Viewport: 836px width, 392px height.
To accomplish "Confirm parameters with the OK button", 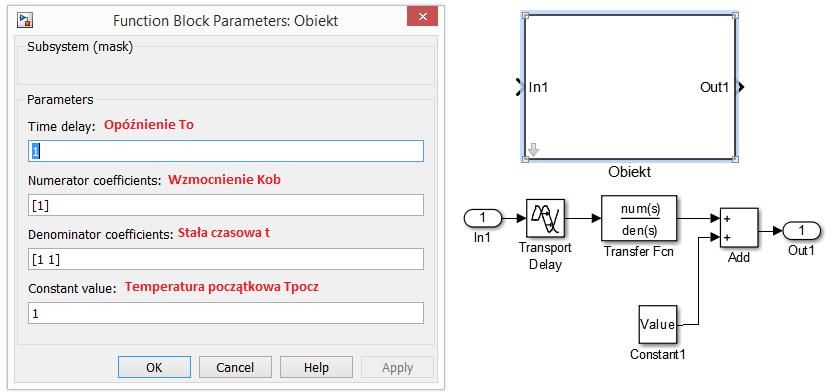I will coord(154,367).
